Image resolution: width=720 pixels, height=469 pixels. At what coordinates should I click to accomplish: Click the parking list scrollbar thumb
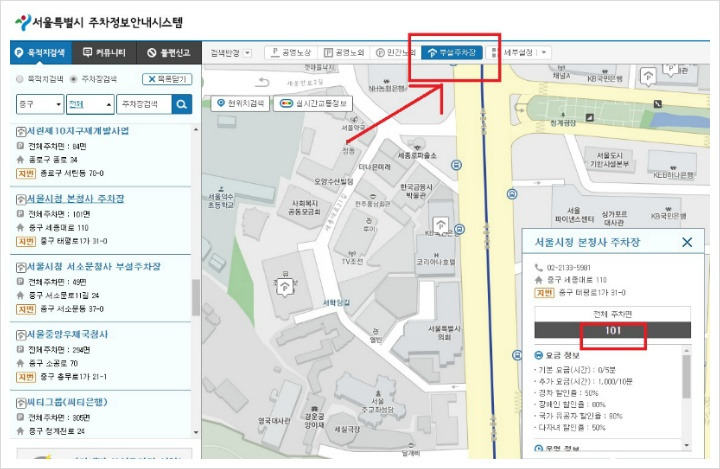196,297
